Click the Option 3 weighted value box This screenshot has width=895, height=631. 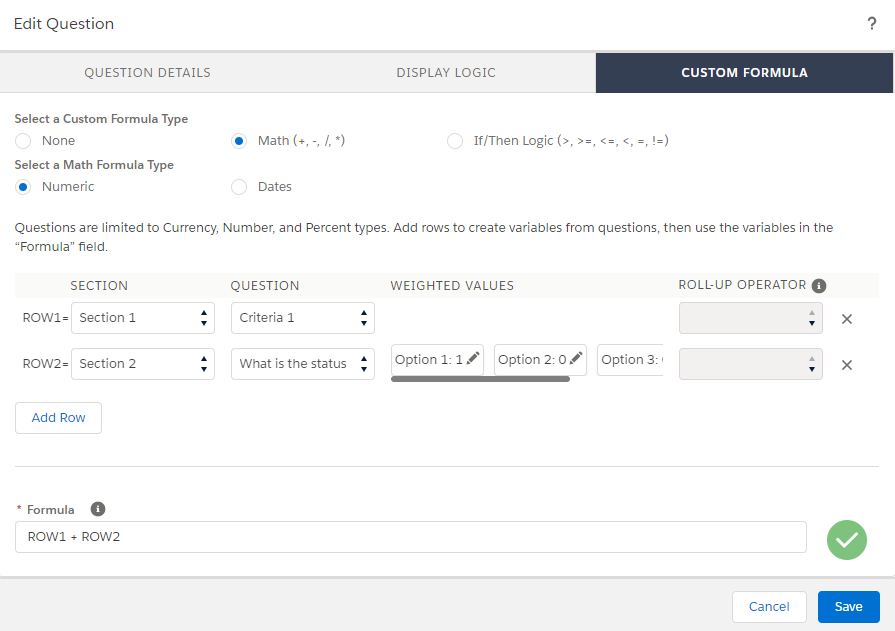630,360
